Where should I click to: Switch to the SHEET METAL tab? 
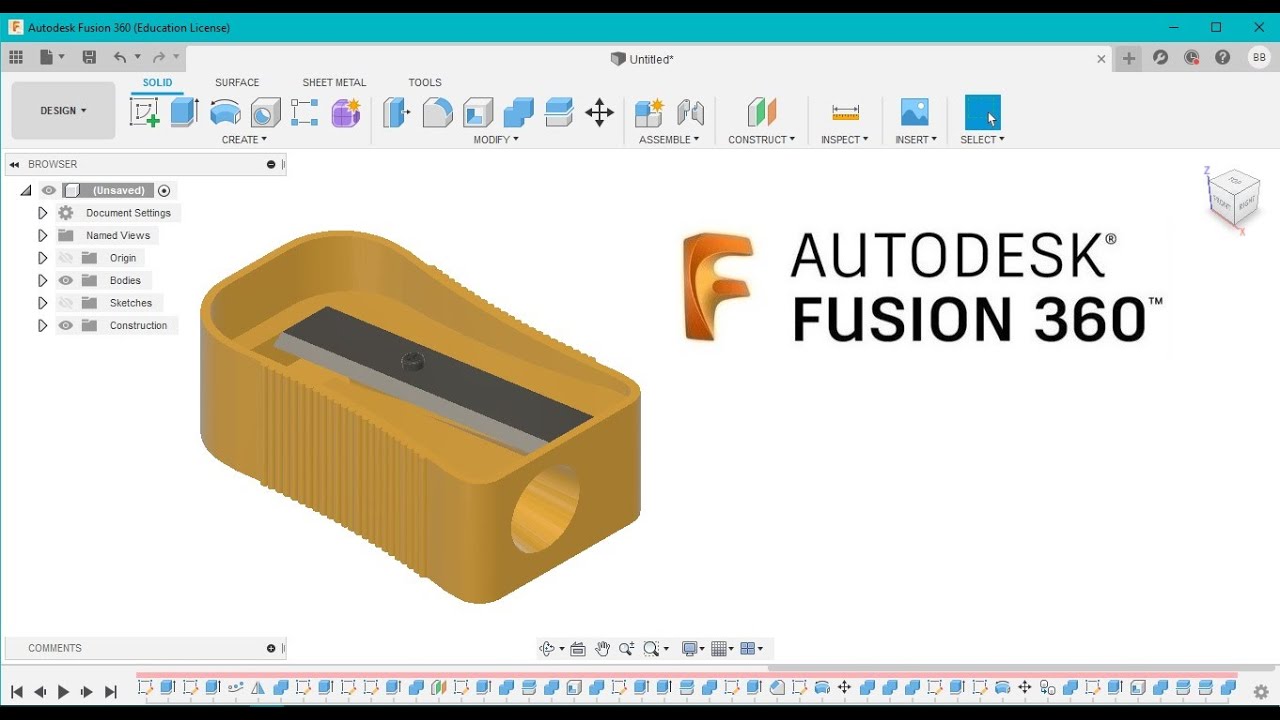[334, 83]
